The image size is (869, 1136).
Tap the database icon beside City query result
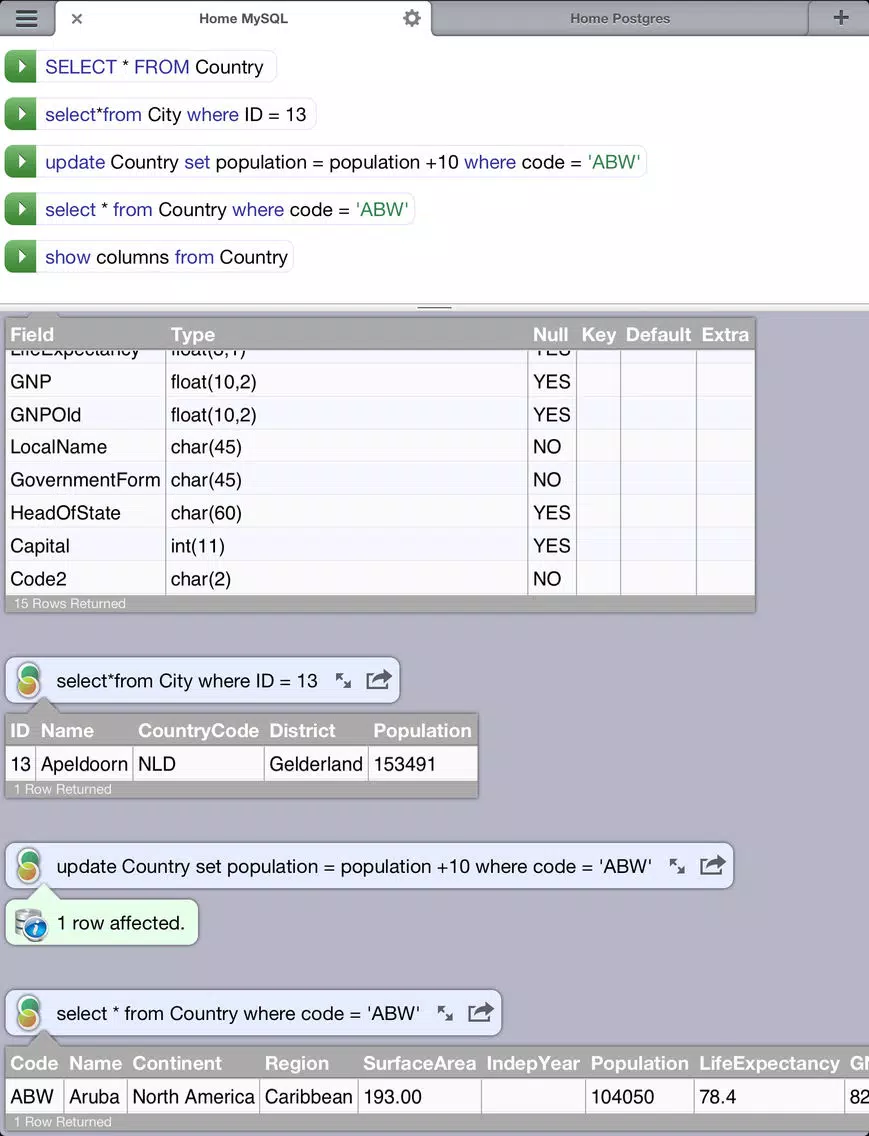point(29,680)
